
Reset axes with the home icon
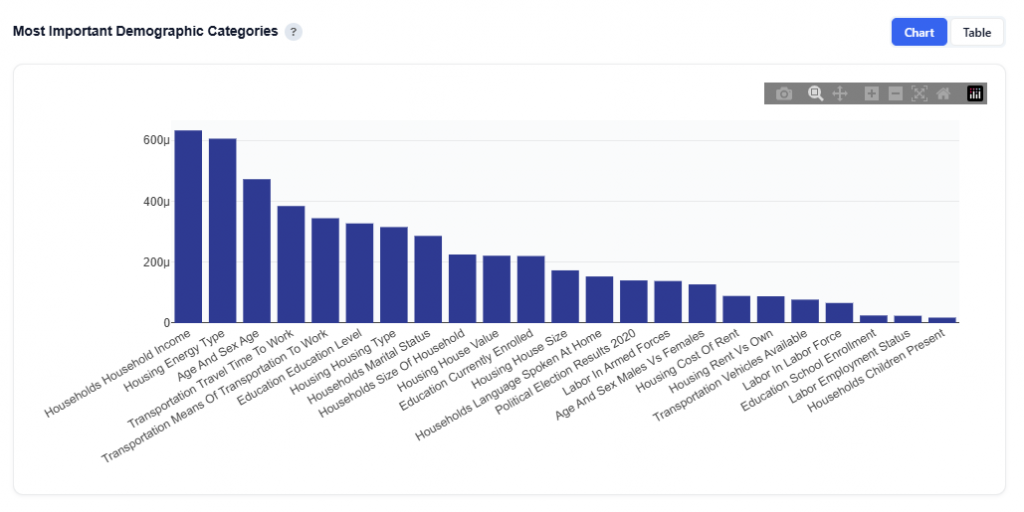coord(943,94)
